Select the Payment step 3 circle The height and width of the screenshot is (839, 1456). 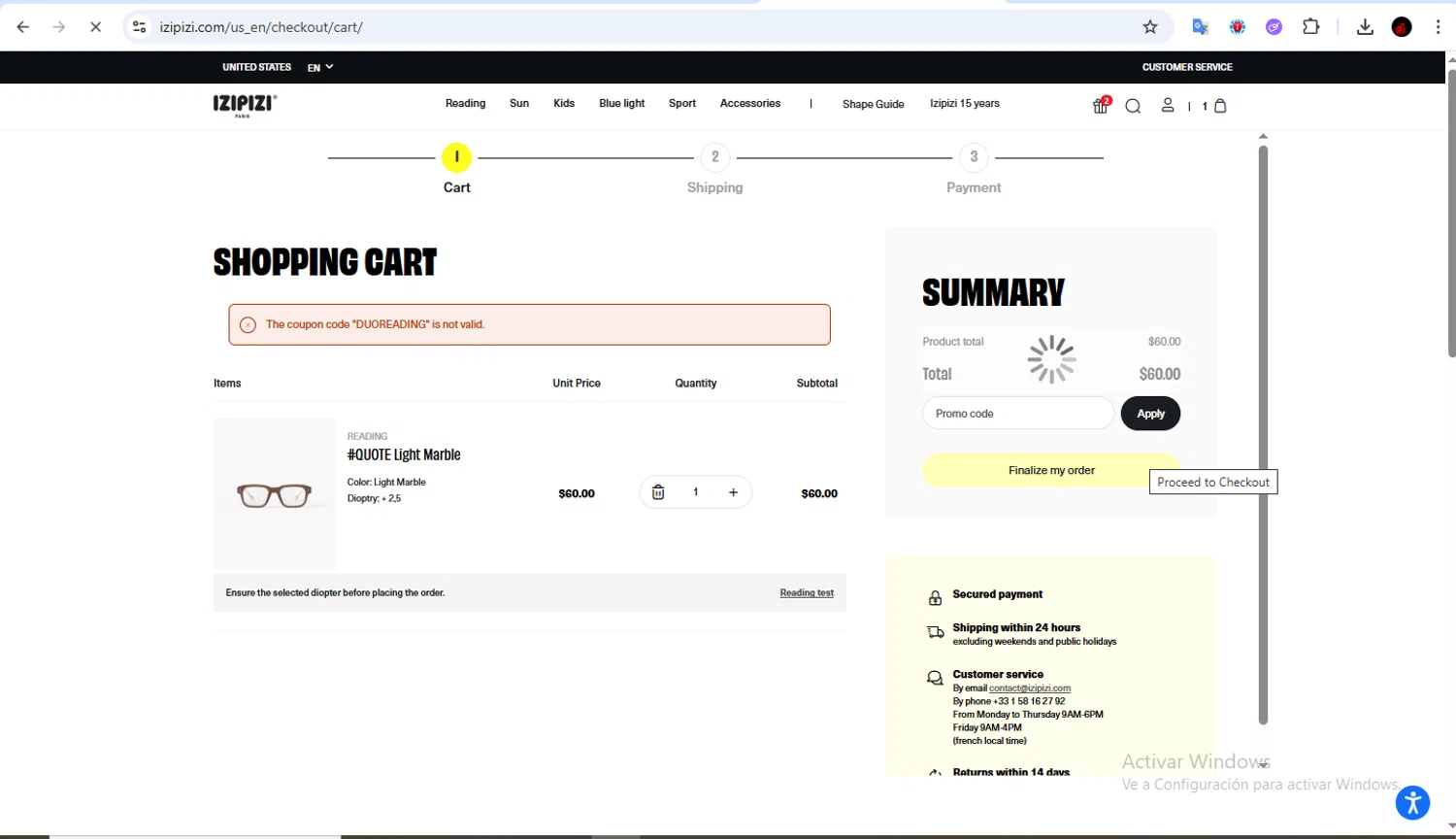[x=974, y=157]
